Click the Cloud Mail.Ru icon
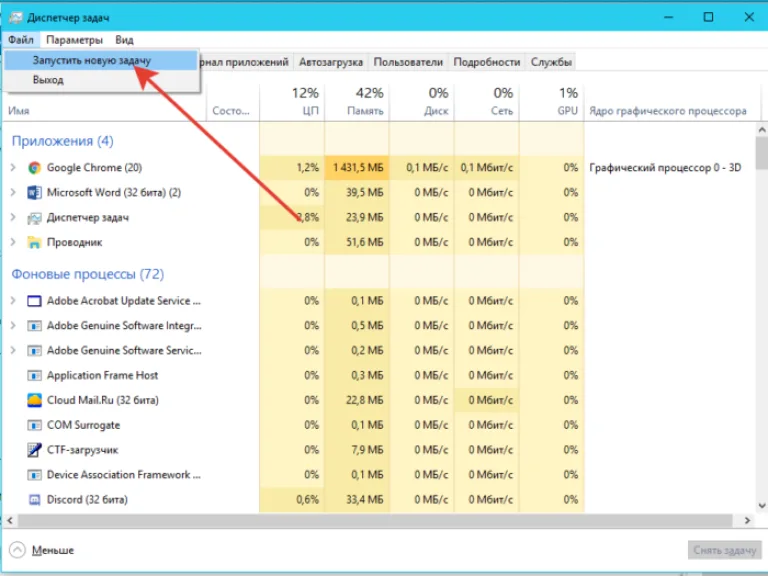 (34, 400)
